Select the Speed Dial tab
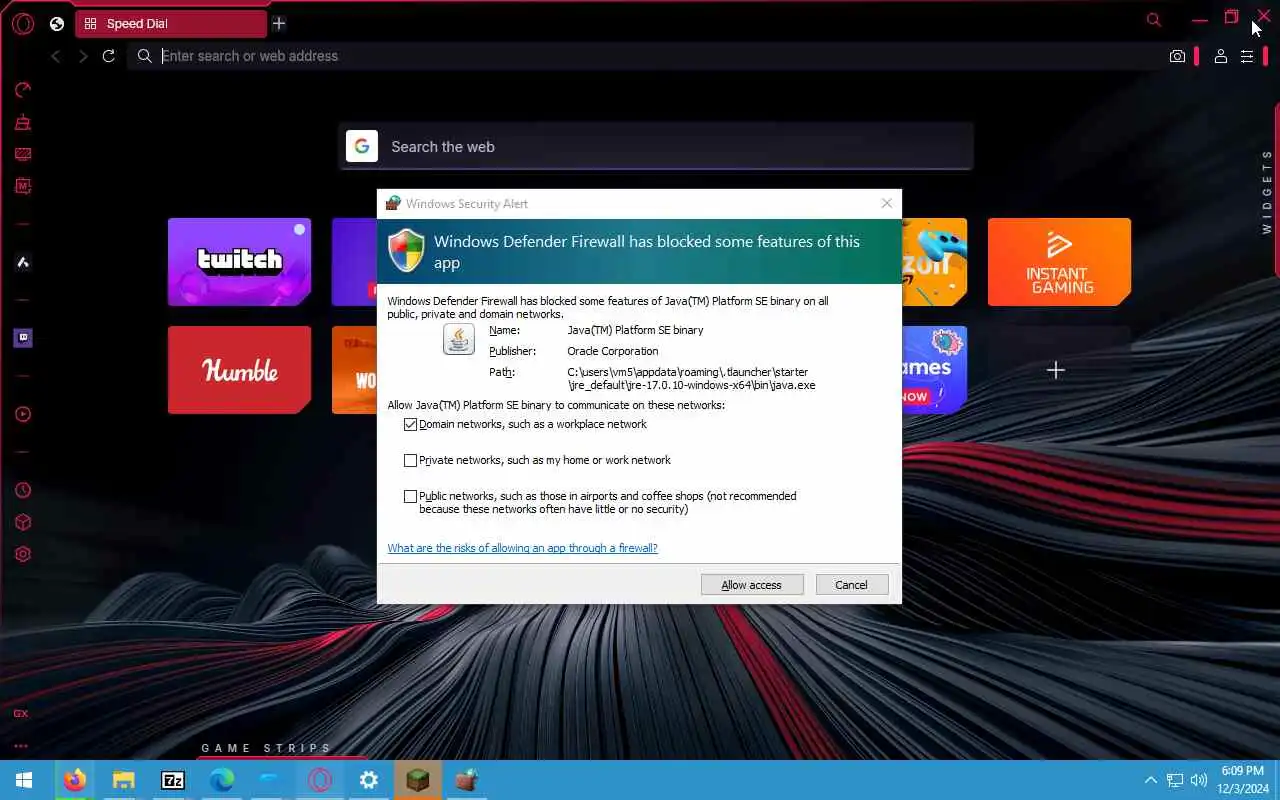 tap(171, 23)
